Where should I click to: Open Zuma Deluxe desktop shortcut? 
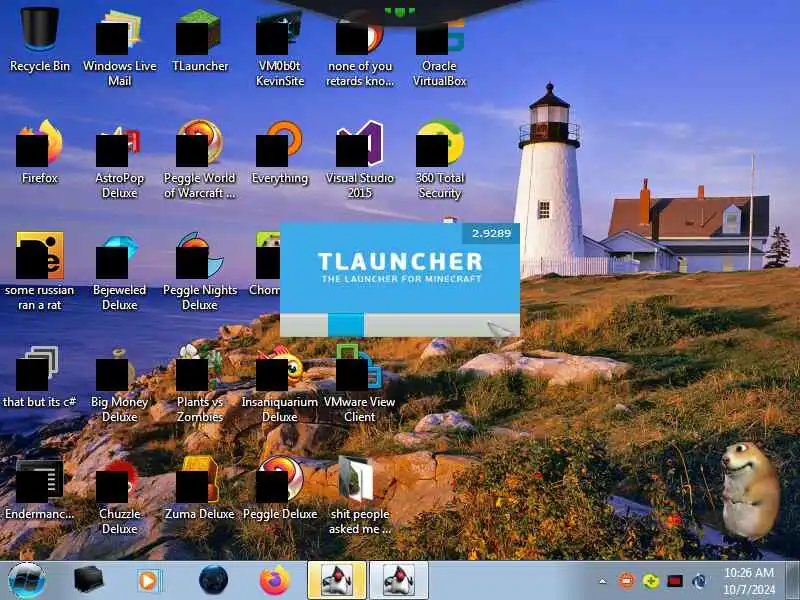[x=199, y=489]
